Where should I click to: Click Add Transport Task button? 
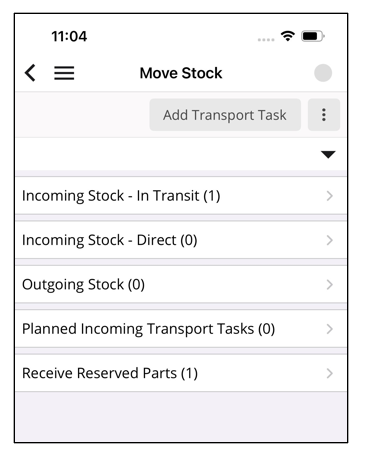225,115
